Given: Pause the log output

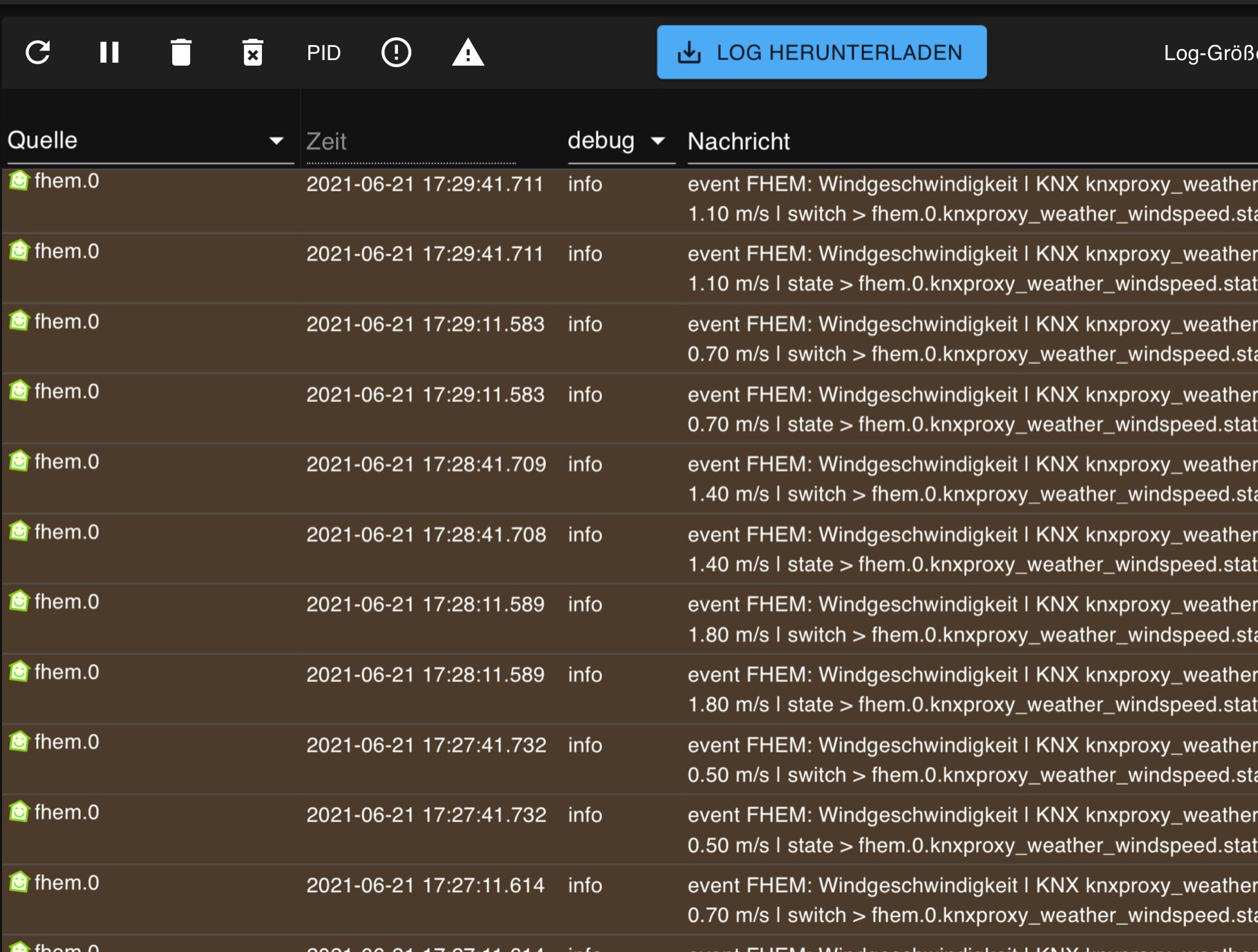Looking at the screenshot, I should [x=109, y=53].
